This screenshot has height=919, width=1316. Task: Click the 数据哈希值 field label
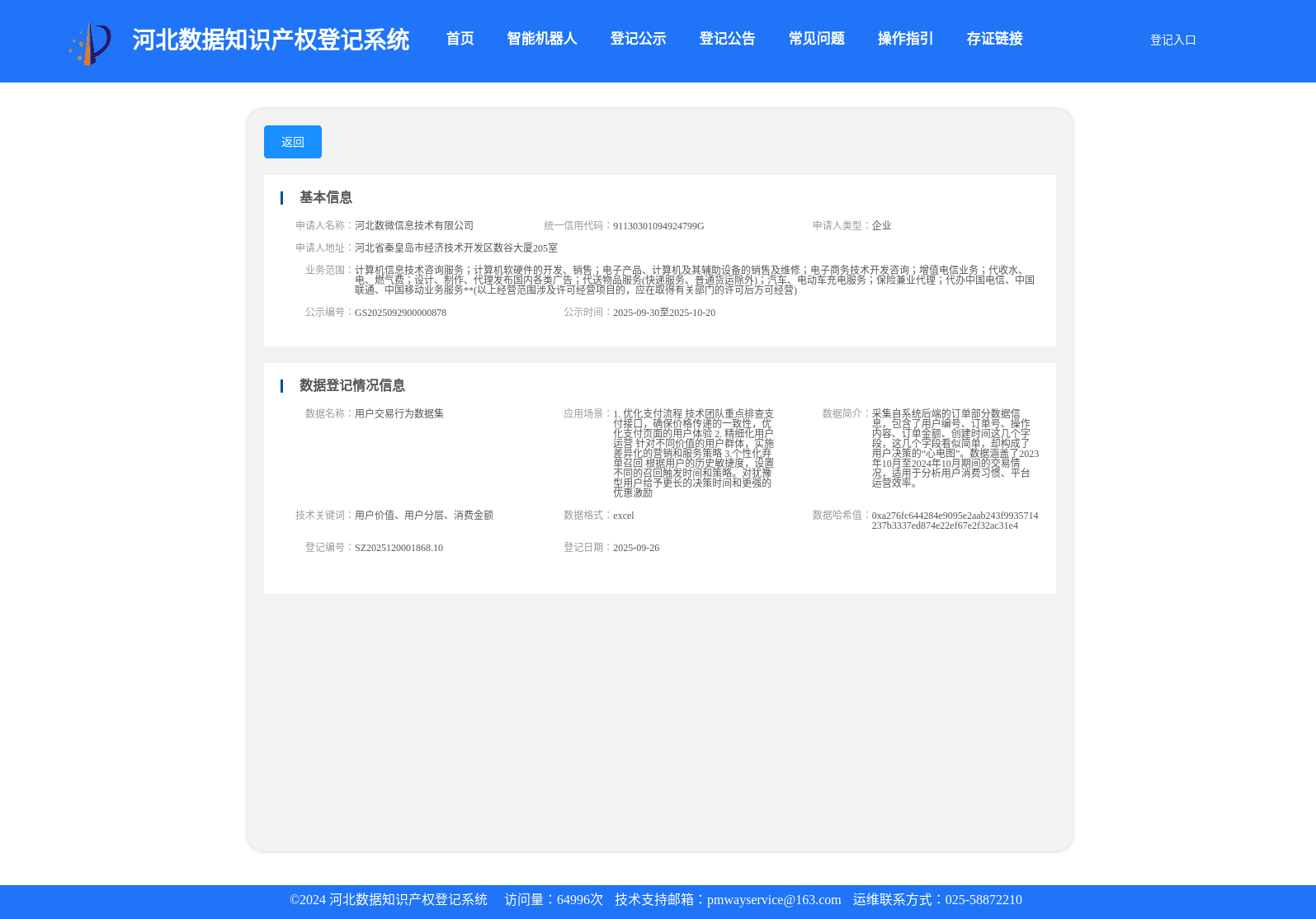842,515
